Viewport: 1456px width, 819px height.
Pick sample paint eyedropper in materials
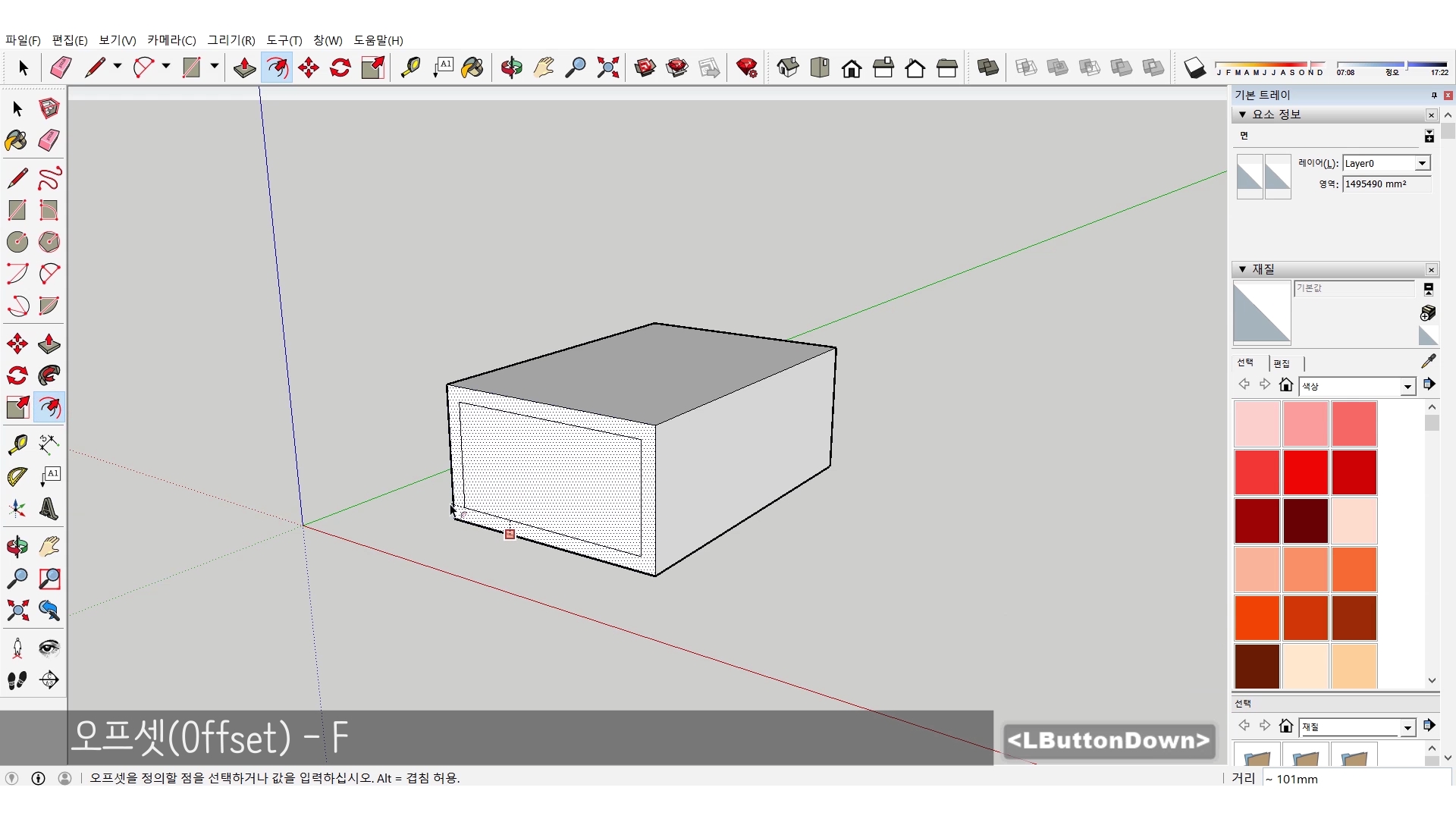[x=1428, y=361]
